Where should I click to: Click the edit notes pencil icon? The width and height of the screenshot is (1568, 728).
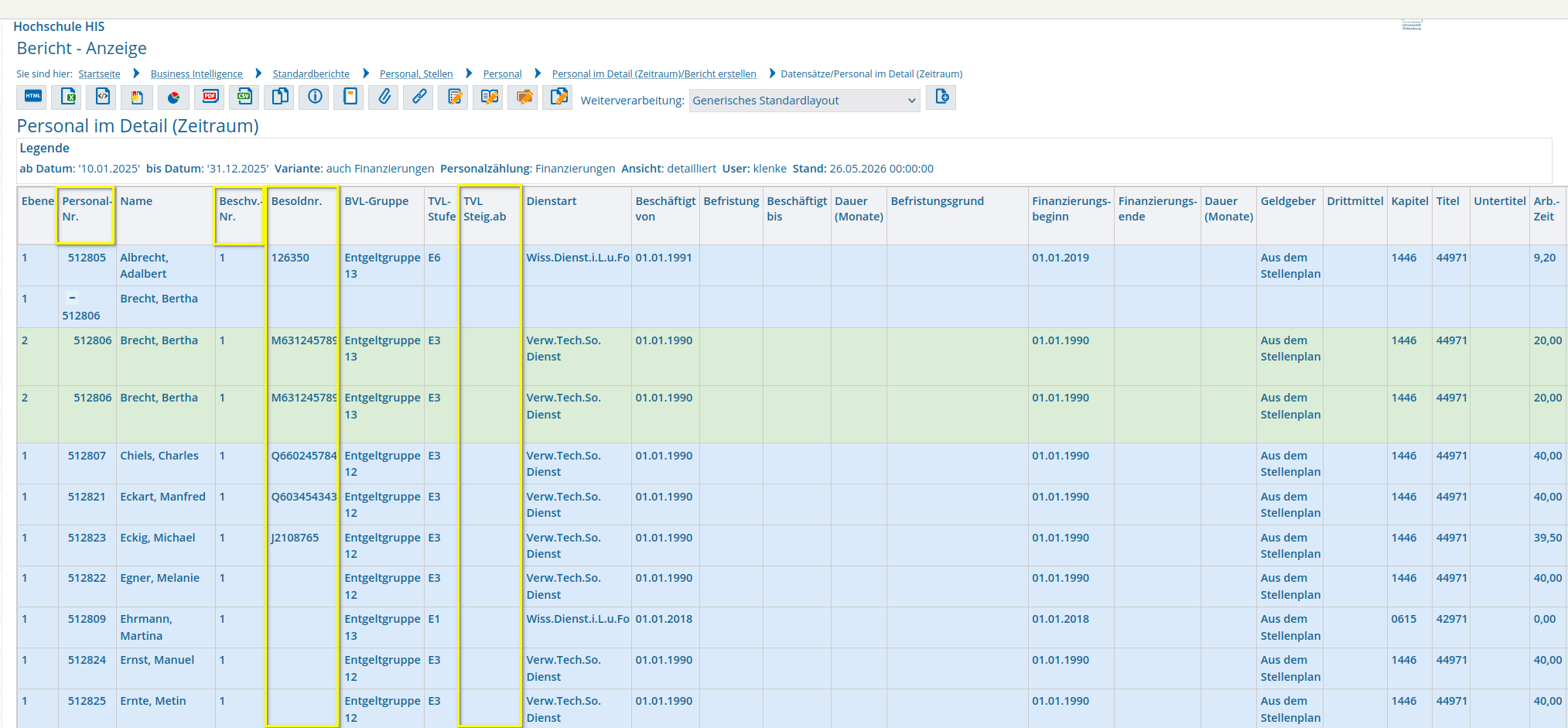click(454, 97)
